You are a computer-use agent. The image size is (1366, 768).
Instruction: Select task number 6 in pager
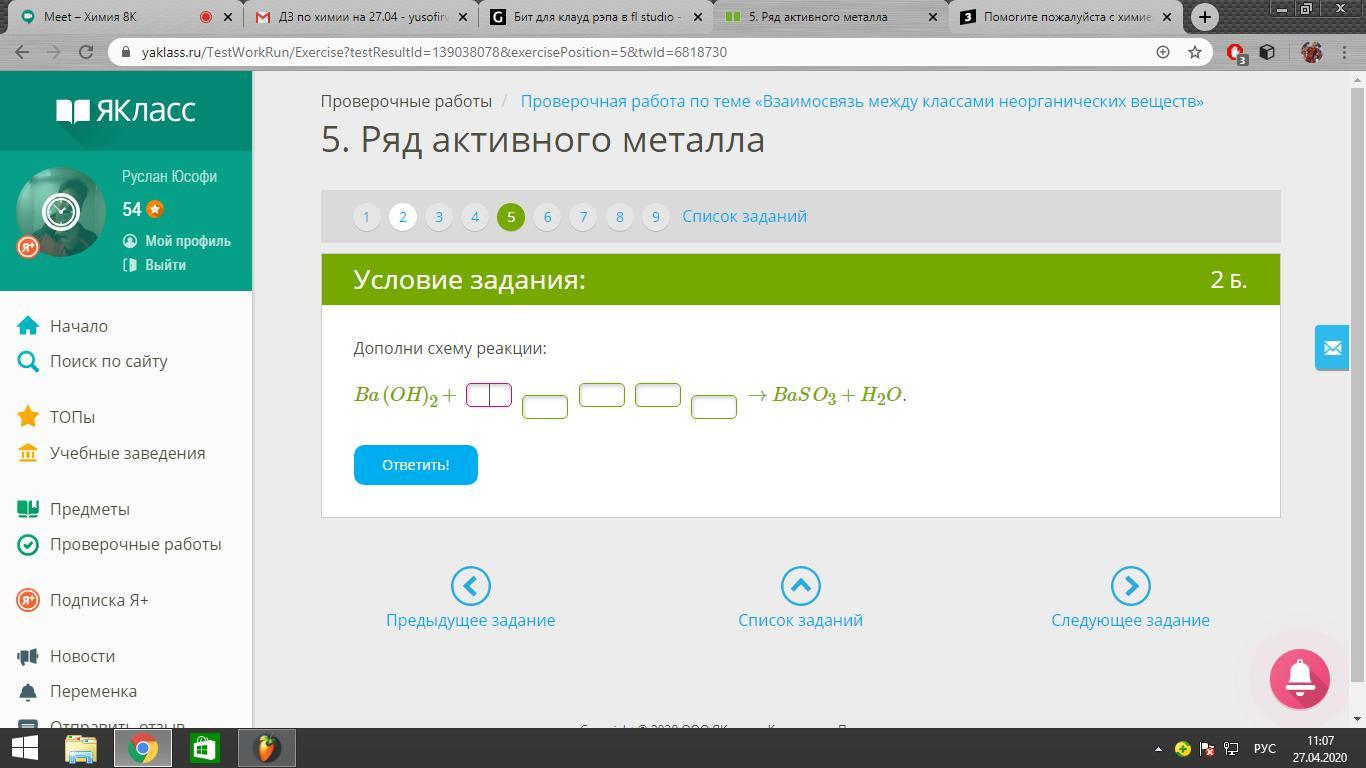[547, 216]
